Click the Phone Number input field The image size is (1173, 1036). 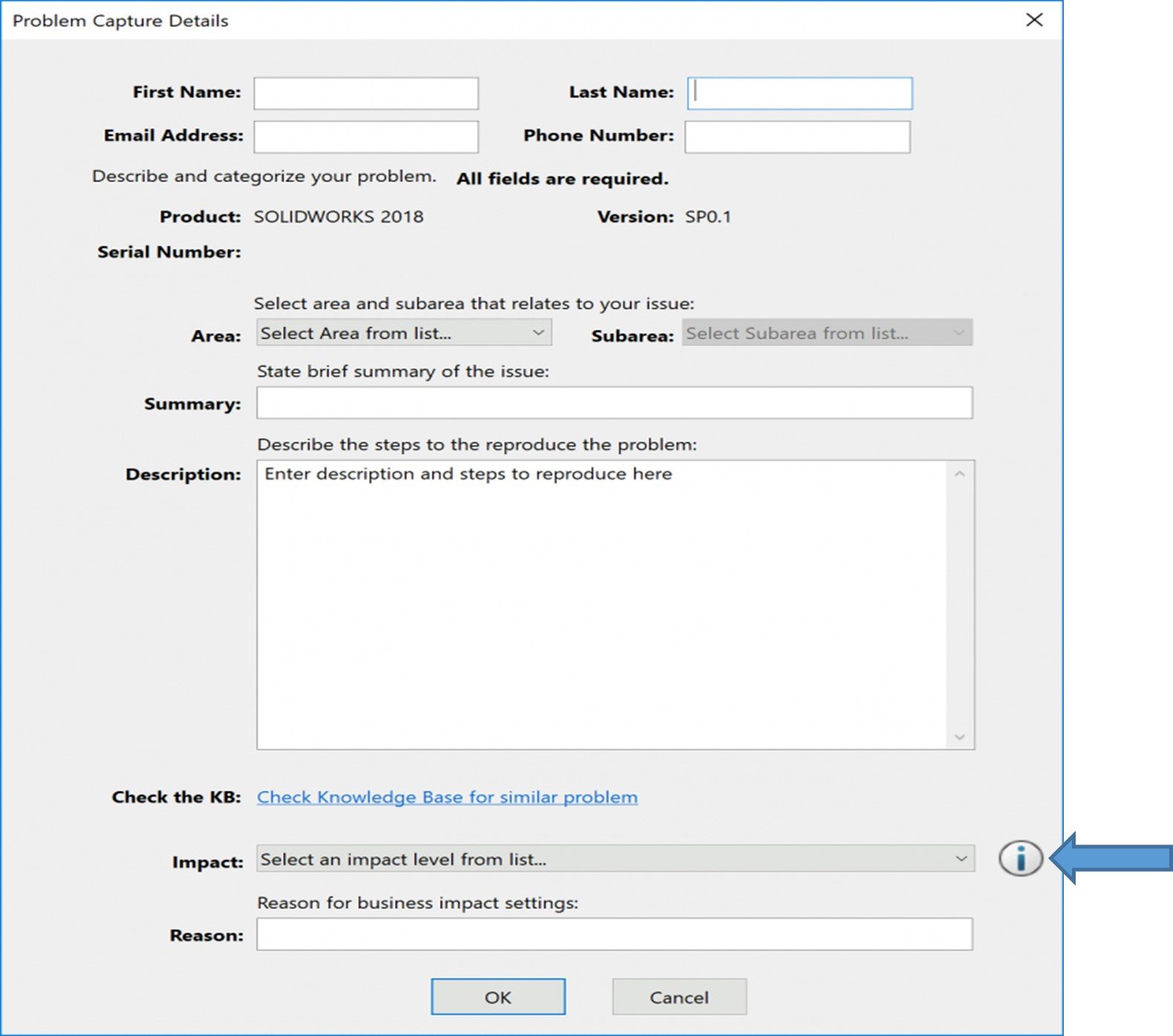pos(797,137)
